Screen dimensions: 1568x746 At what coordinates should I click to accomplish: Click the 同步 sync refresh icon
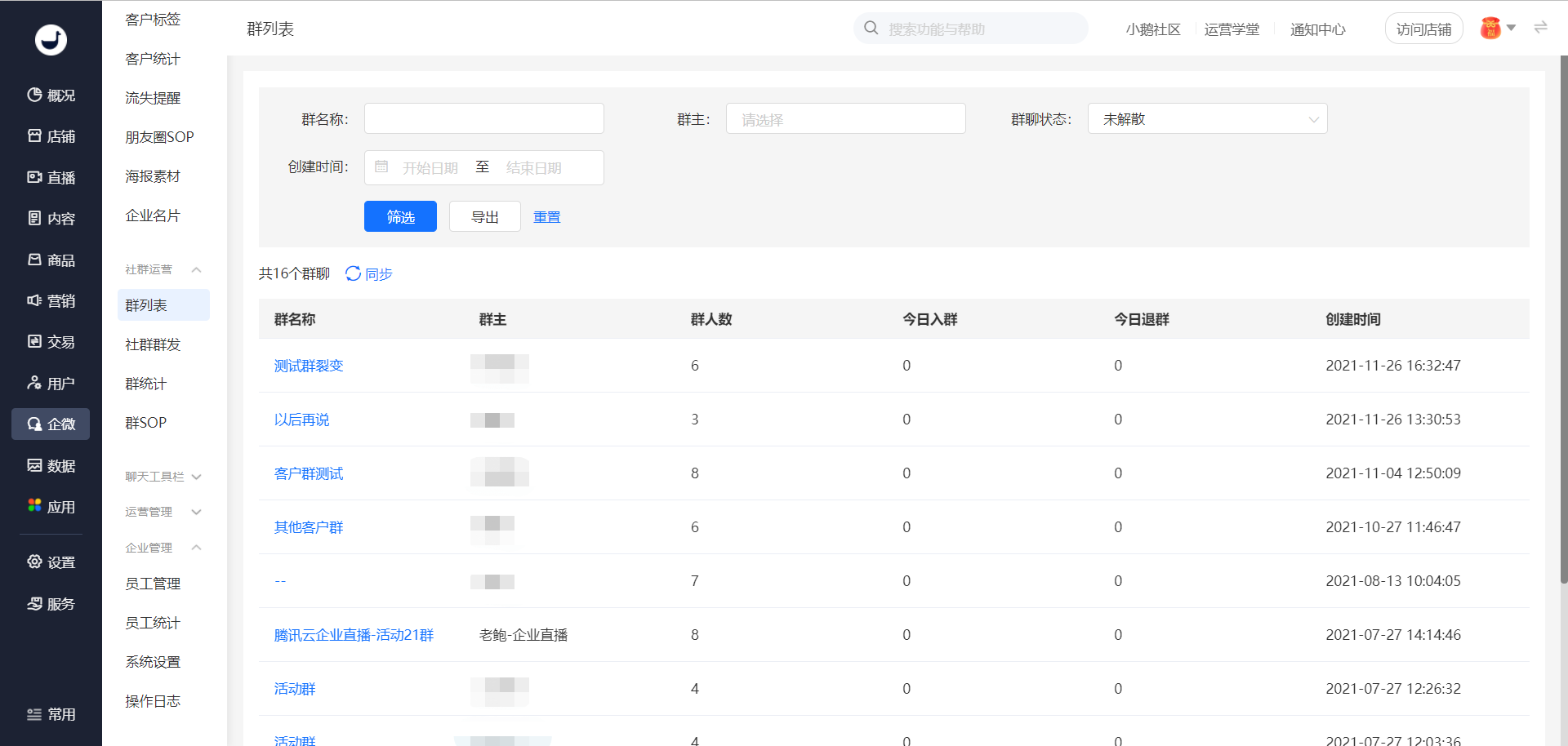pos(353,273)
